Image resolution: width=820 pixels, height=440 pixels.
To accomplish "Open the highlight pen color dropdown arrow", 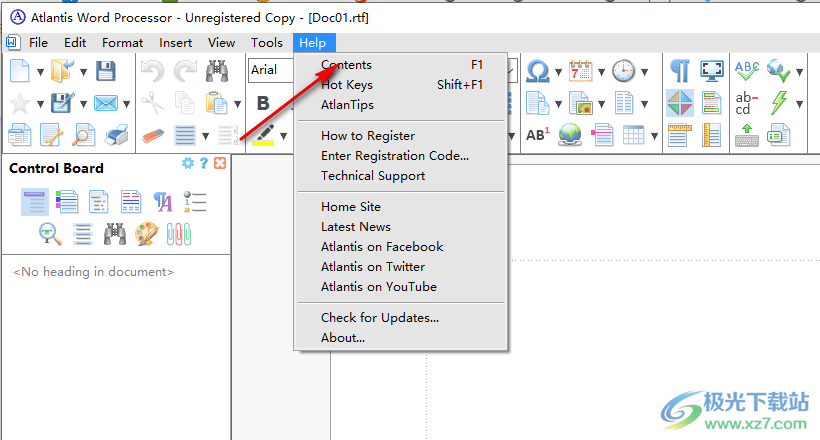I will 284,135.
